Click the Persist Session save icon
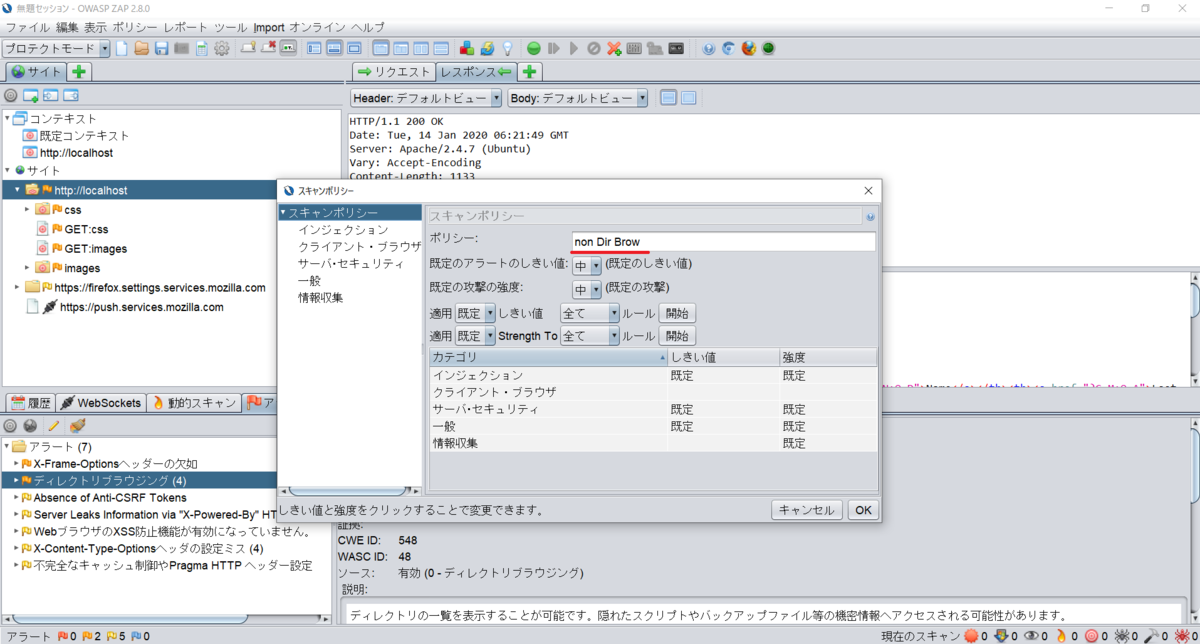 point(162,48)
